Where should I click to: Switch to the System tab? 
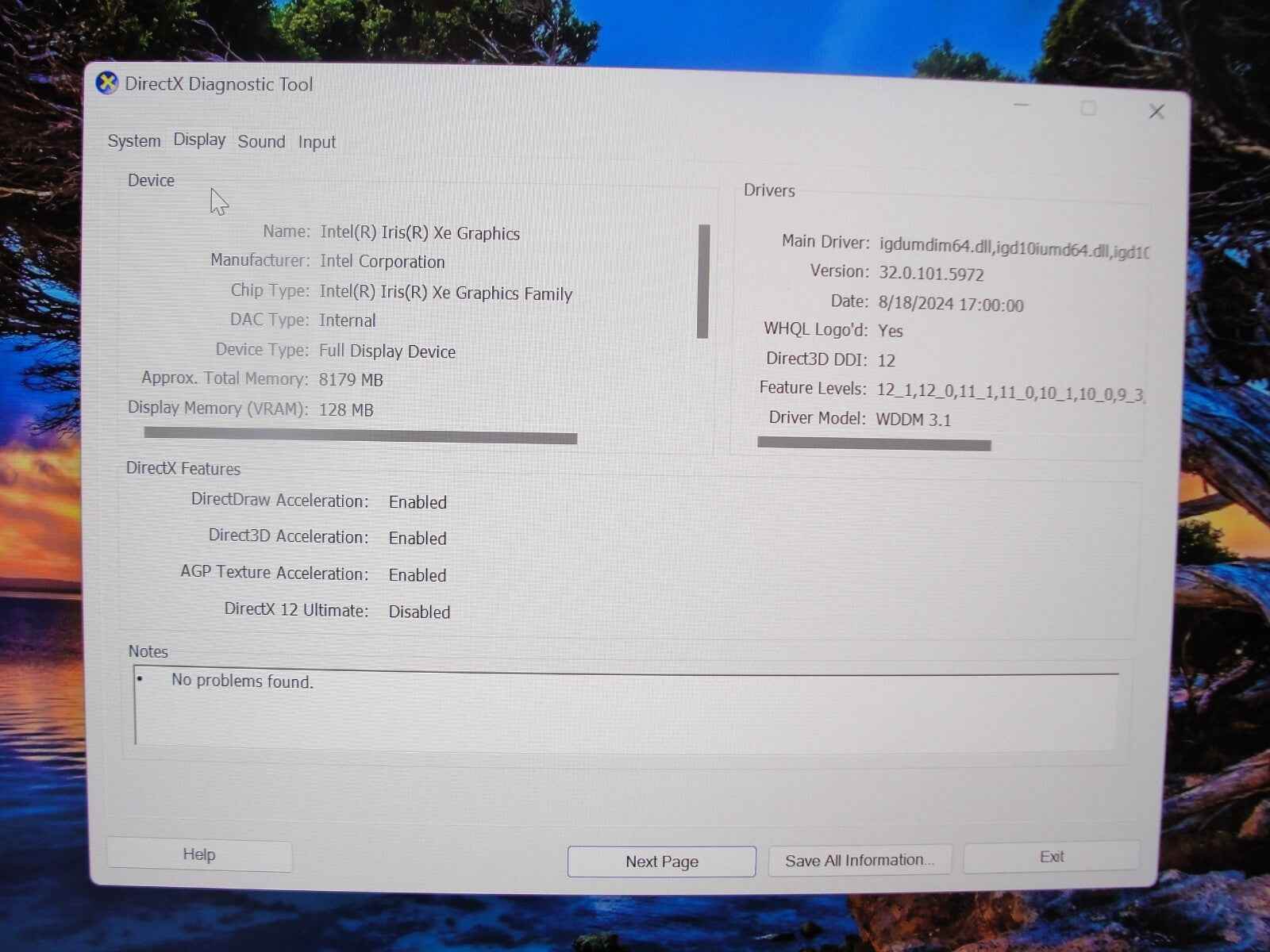(x=133, y=140)
